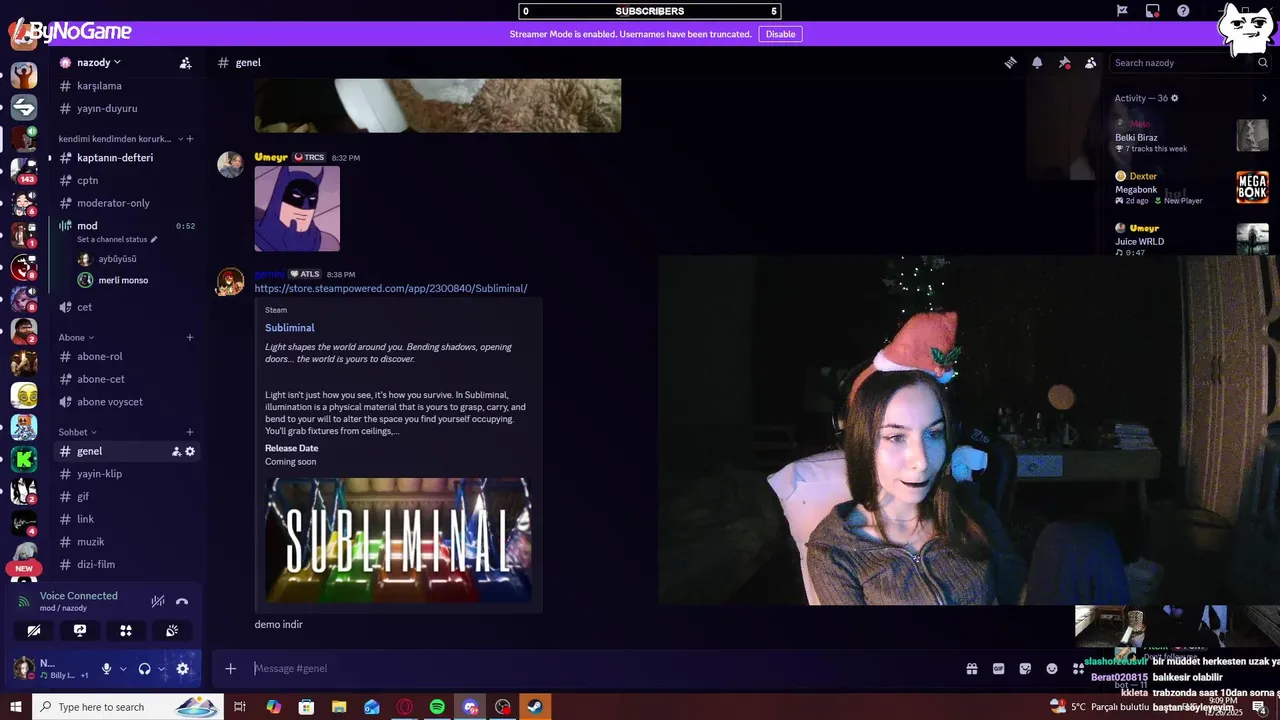Image resolution: width=1280 pixels, height=720 pixels.
Task: Open User Settings gear
Action: pyautogui.click(x=182, y=669)
